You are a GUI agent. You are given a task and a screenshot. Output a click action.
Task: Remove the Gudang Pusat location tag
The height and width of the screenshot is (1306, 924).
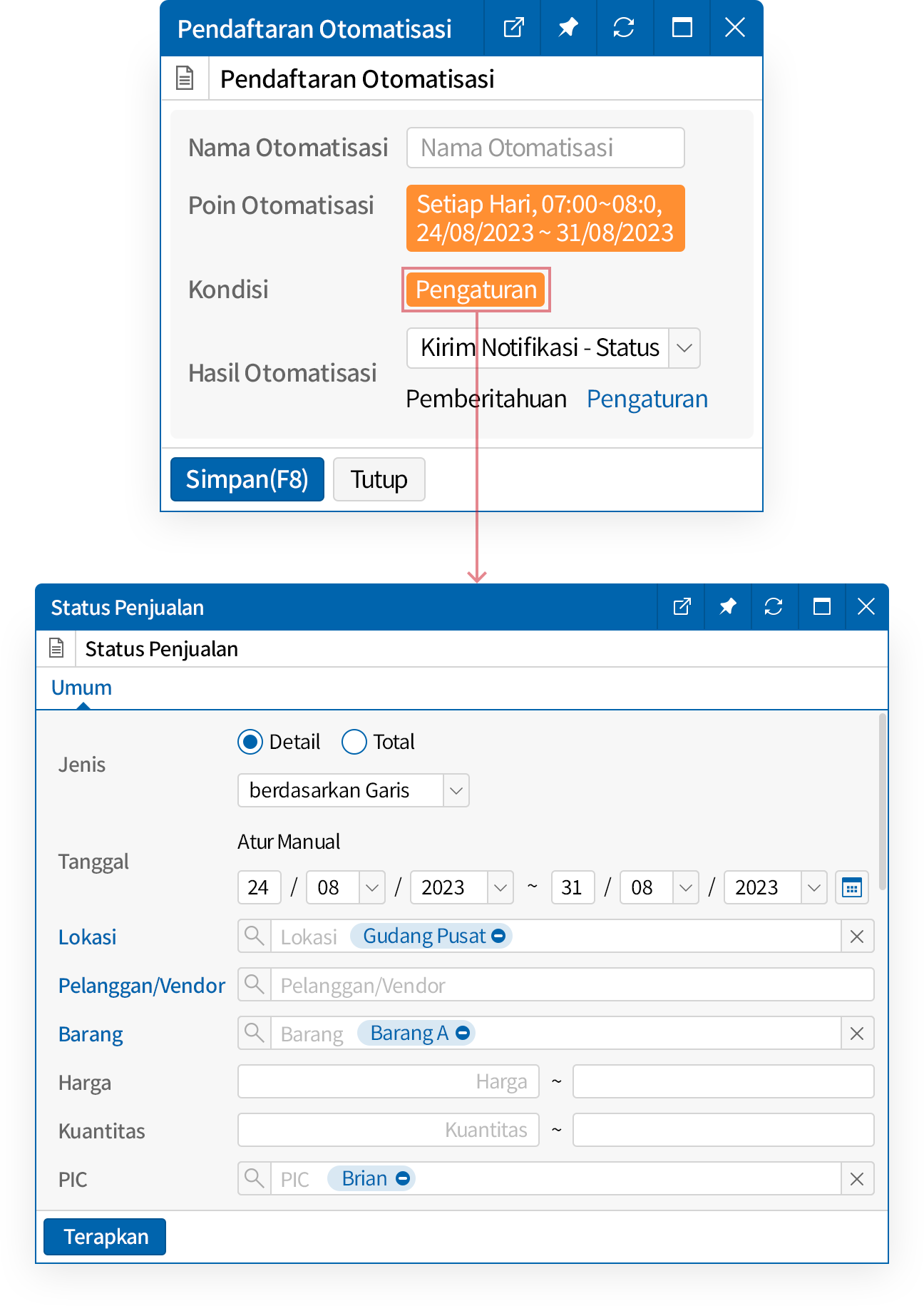tap(499, 936)
